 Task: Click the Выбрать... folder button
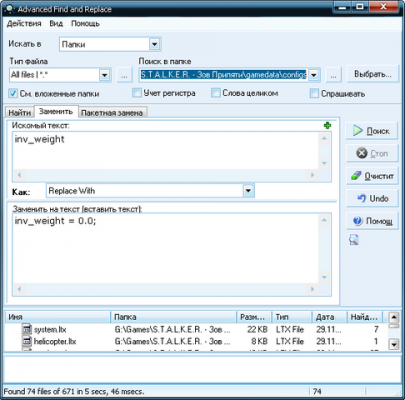372,74
